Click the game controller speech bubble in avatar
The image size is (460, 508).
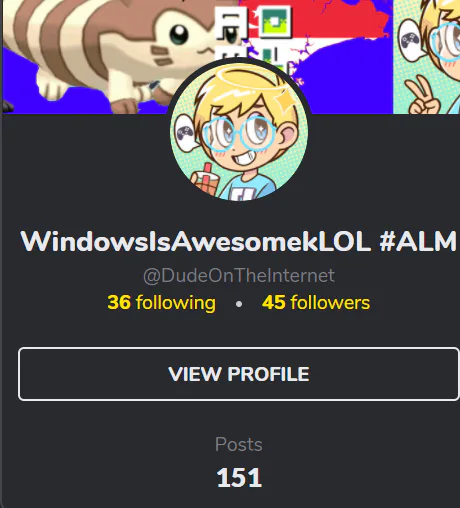(x=186, y=132)
